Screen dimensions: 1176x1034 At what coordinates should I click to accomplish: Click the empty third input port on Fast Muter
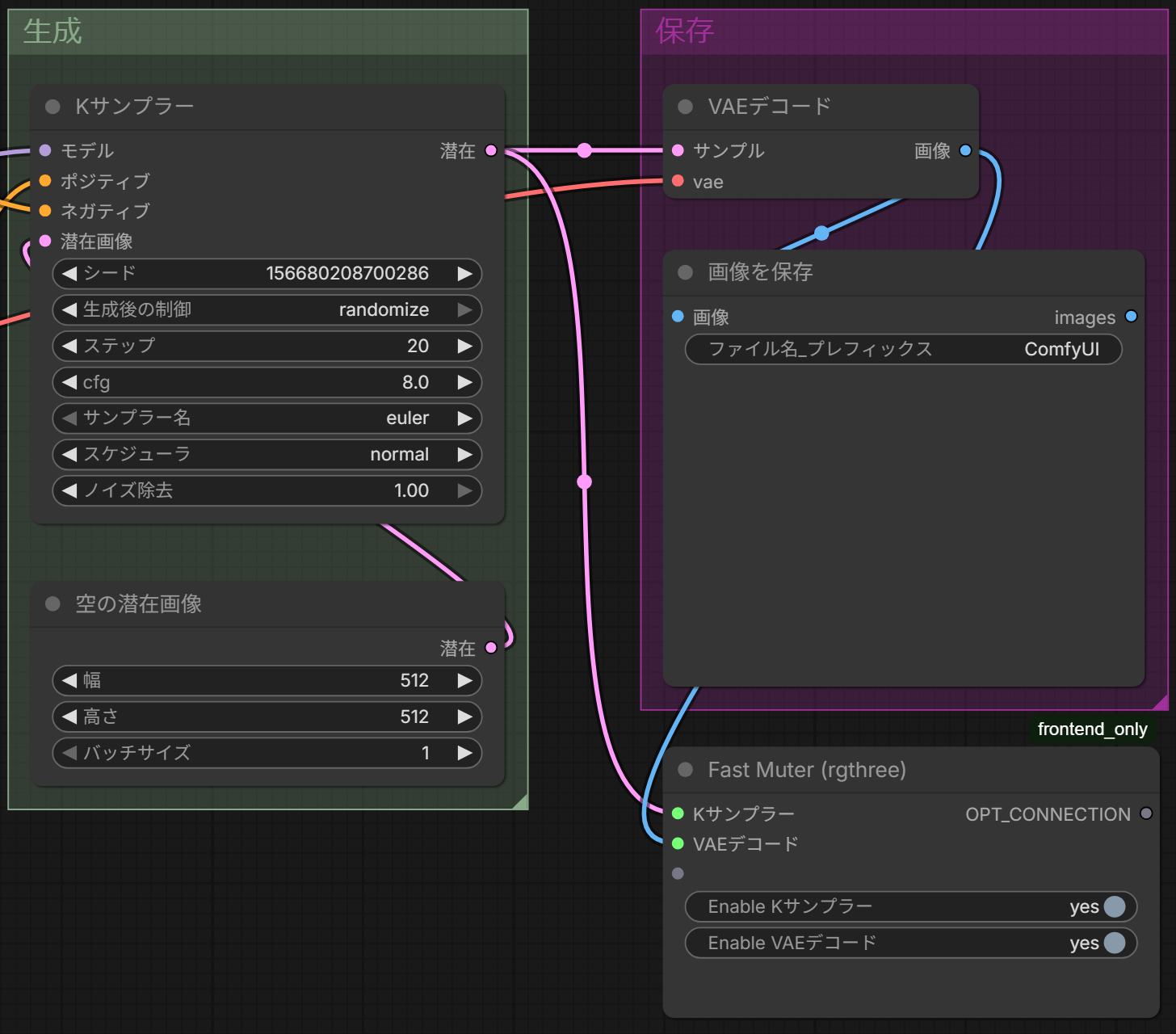(678, 873)
